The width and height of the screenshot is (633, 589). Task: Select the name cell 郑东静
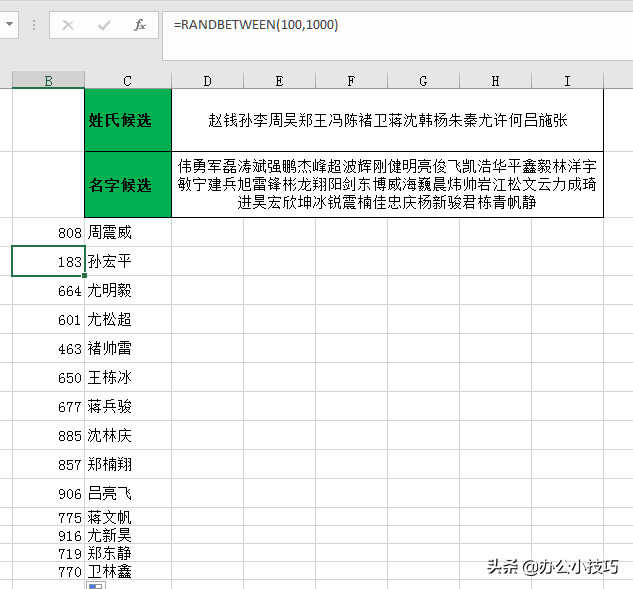pyautogui.click(x=128, y=553)
